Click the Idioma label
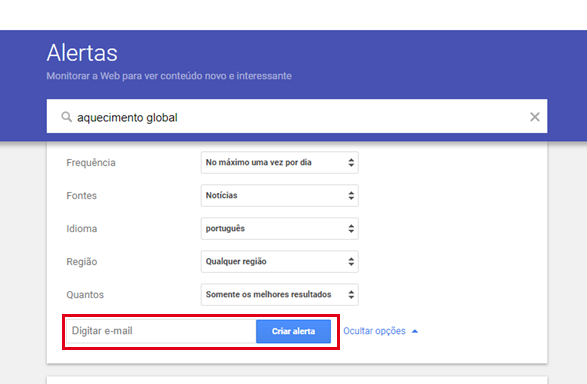587x384 pixels. tap(82, 229)
